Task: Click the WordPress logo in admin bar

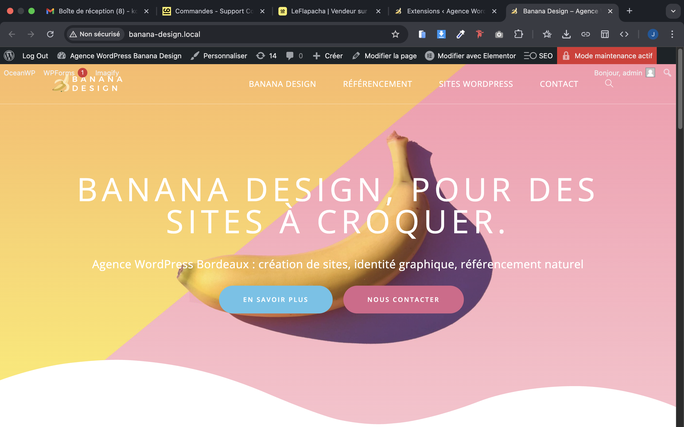Action: click(9, 56)
